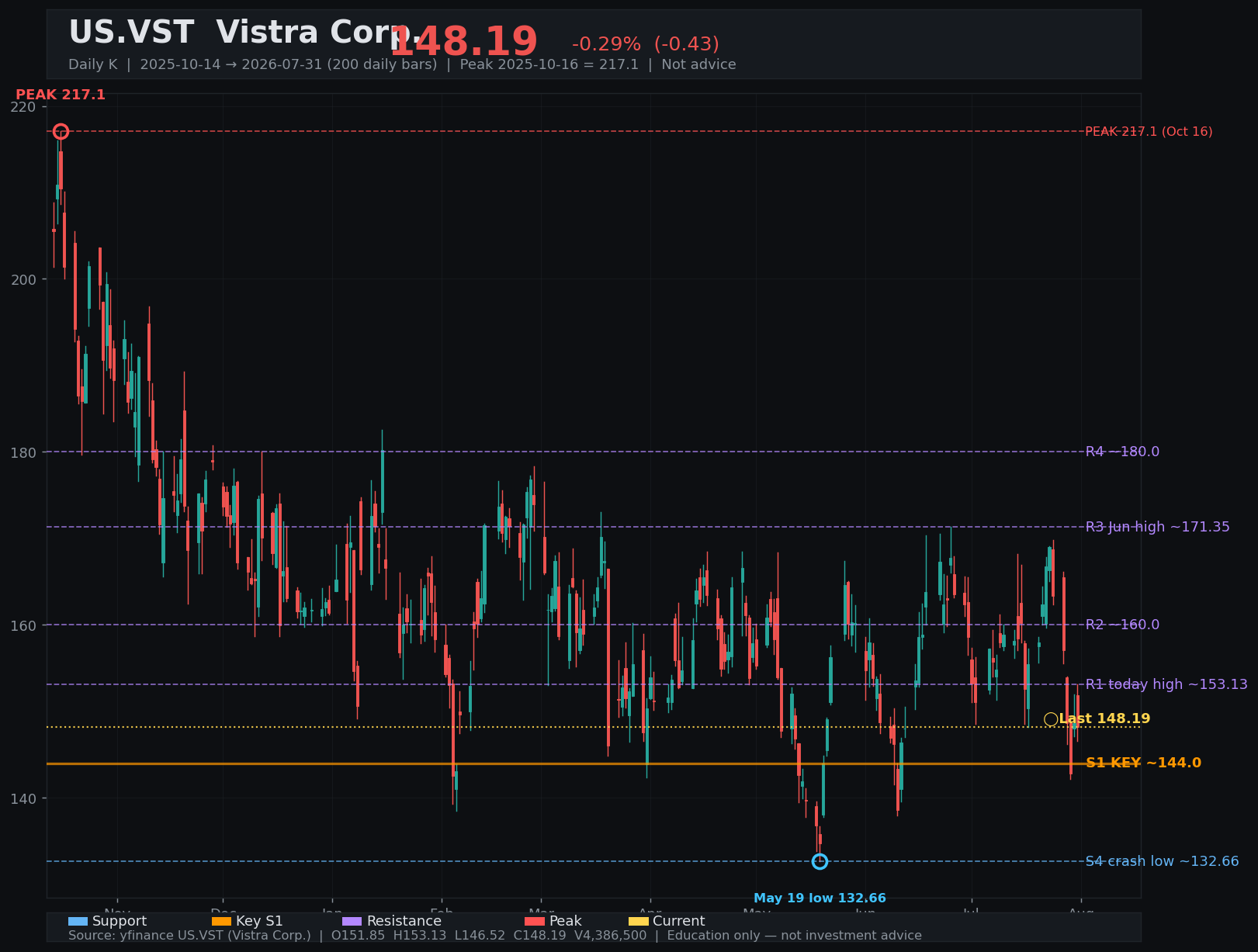Screen dimensions: 1258x952
Task: Select the yellow Current legend swatch
Action: pos(638,921)
